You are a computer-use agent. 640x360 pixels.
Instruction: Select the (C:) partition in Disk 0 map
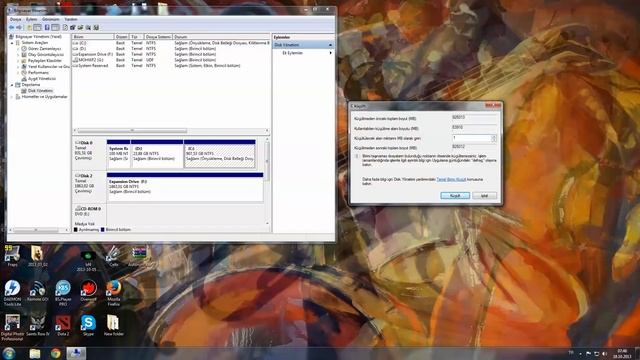click(x=220, y=154)
